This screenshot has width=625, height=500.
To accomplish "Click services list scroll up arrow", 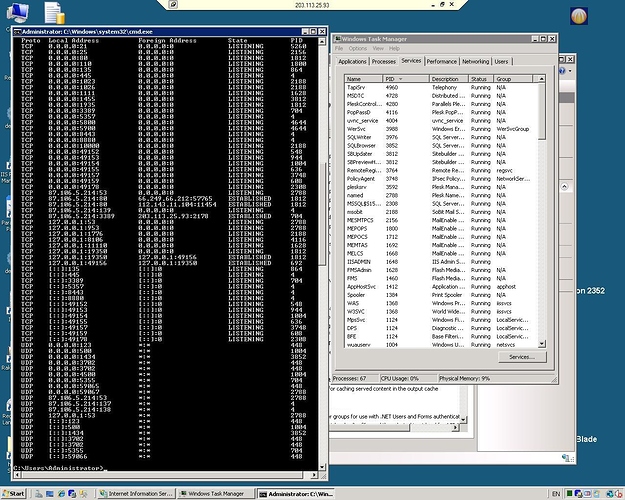I will (542, 79).
